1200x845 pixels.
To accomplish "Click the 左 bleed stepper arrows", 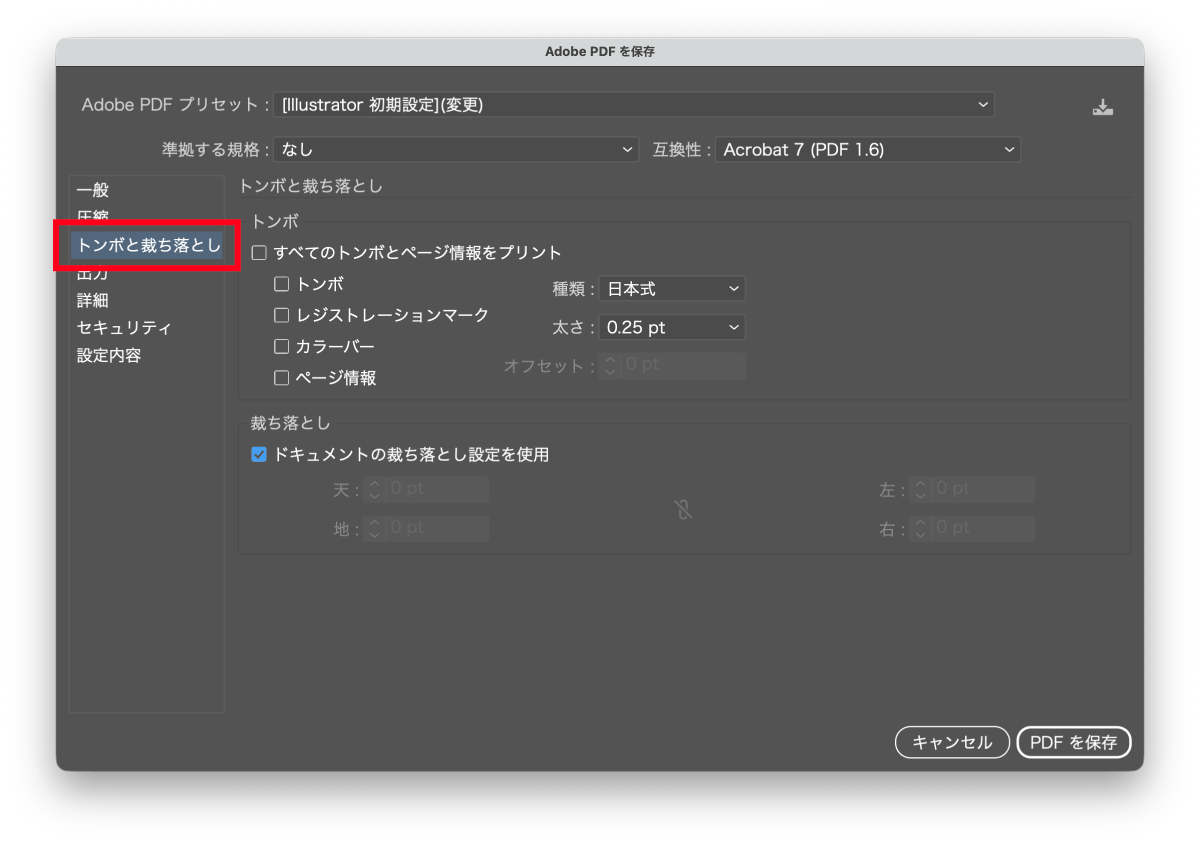I will (920, 490).
